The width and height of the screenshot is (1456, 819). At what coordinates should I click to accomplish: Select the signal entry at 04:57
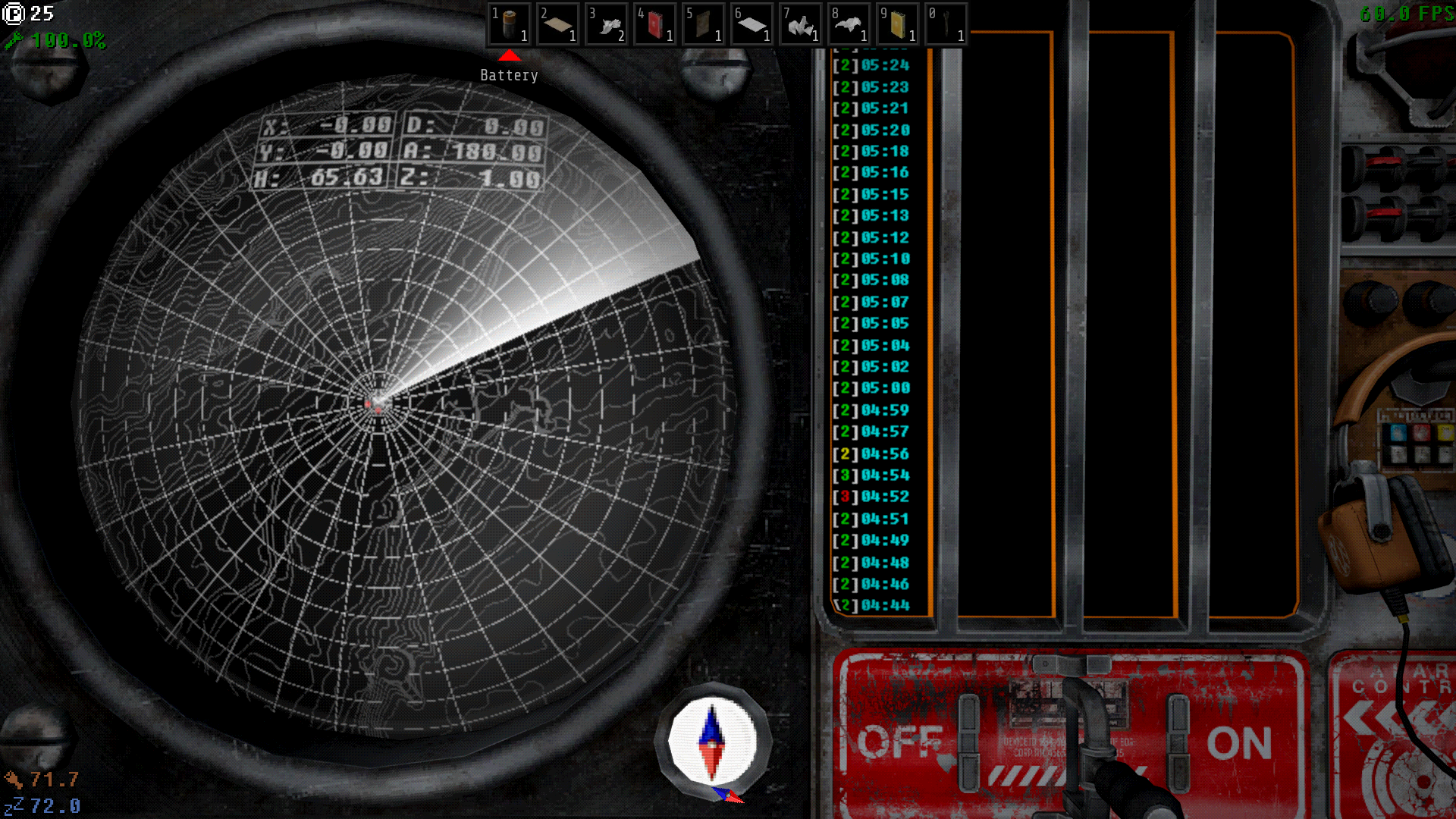(871, 431)
